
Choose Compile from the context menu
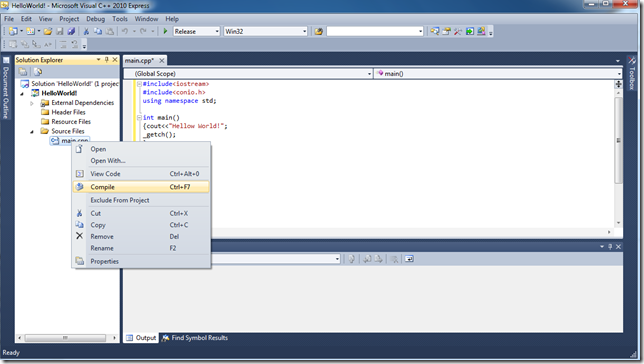point(141,187)
